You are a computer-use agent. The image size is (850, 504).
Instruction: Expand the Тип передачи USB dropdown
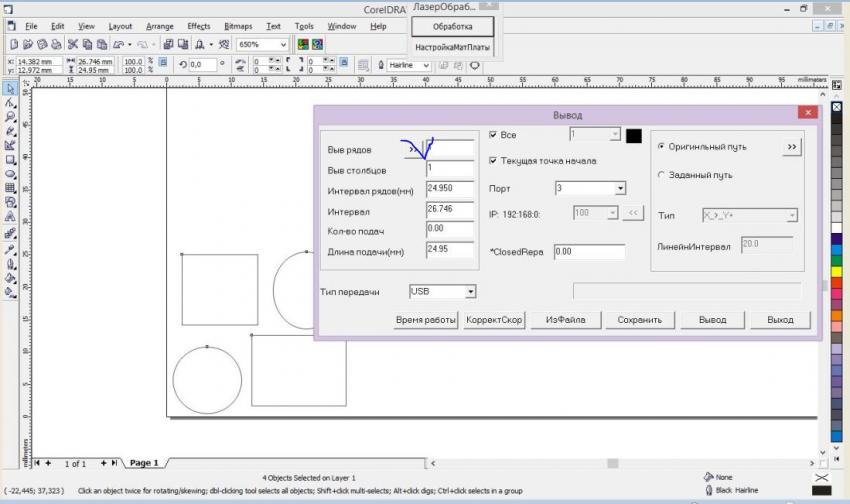click(x=471, y=292)
